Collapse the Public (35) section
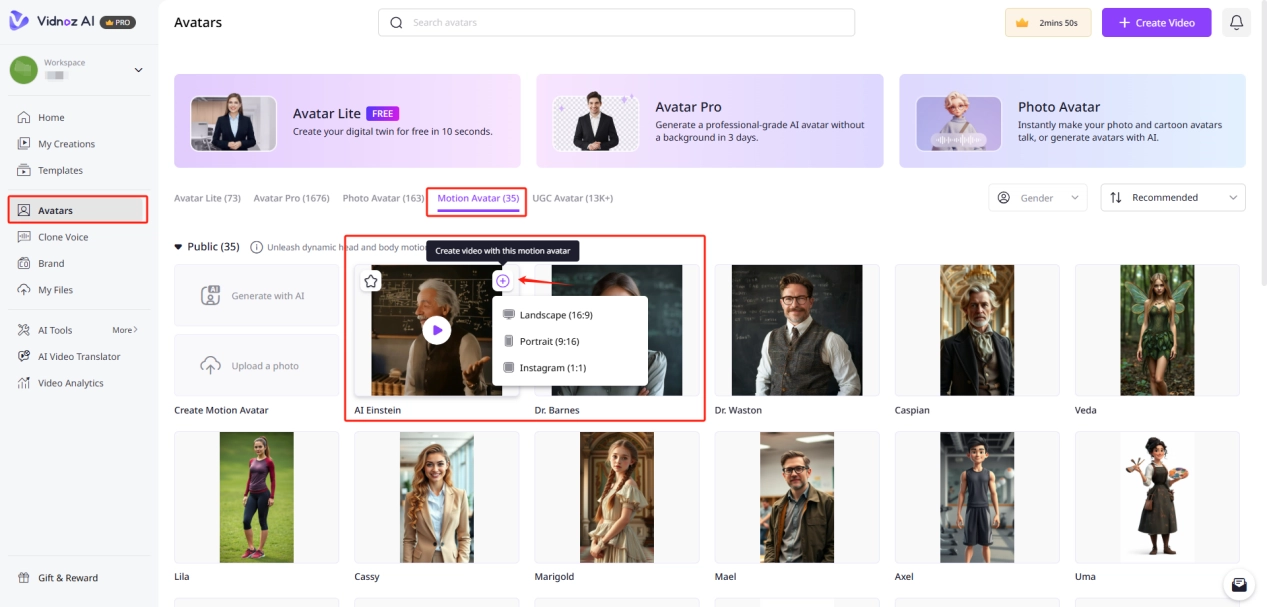 coord(179,247)
